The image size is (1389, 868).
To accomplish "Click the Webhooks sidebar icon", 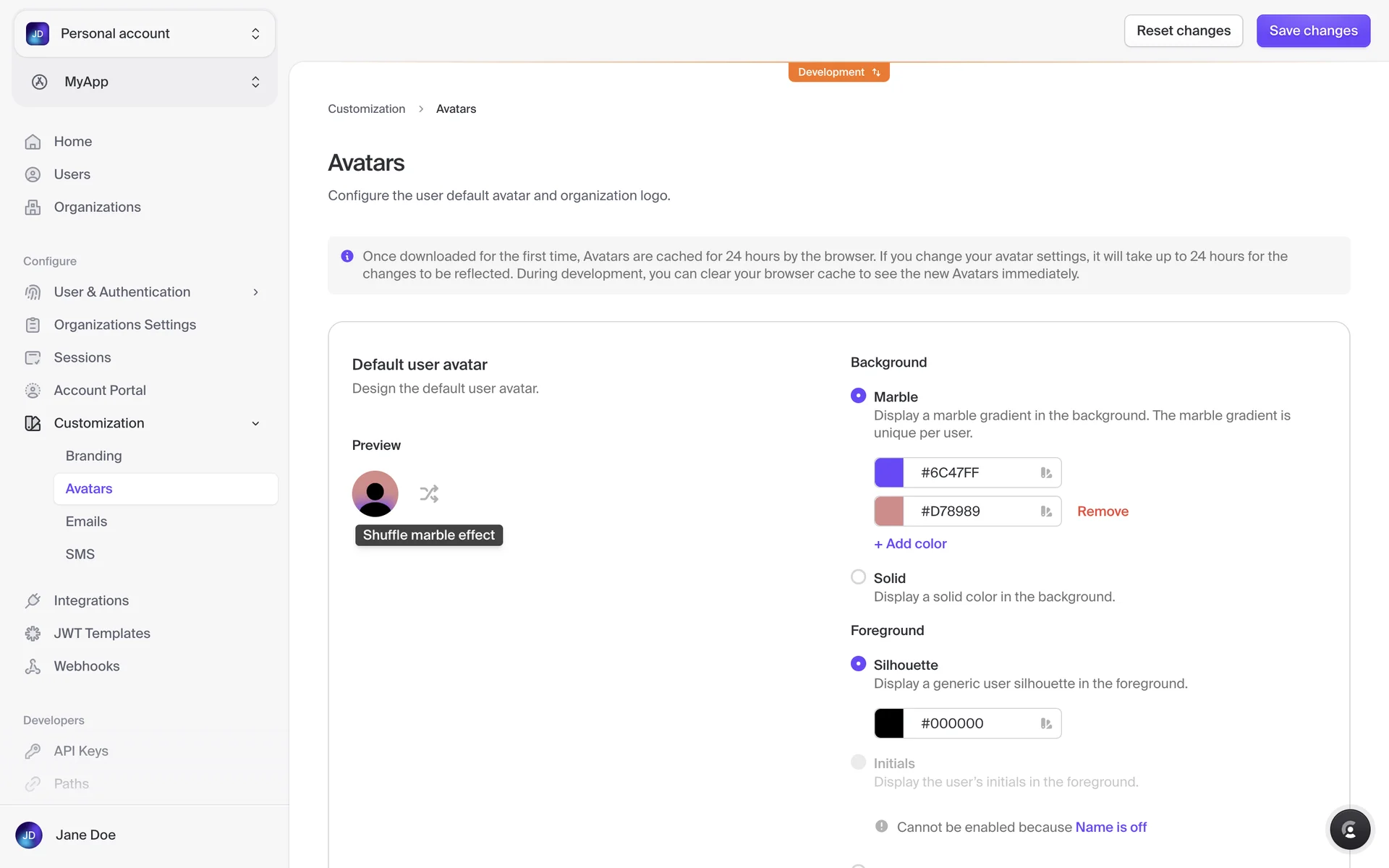I will tap(33, 666).
